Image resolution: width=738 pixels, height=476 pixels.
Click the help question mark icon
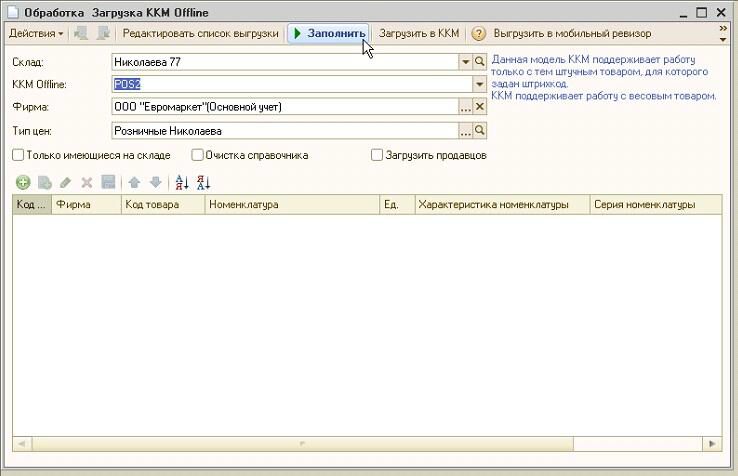(x=478, y=33)
